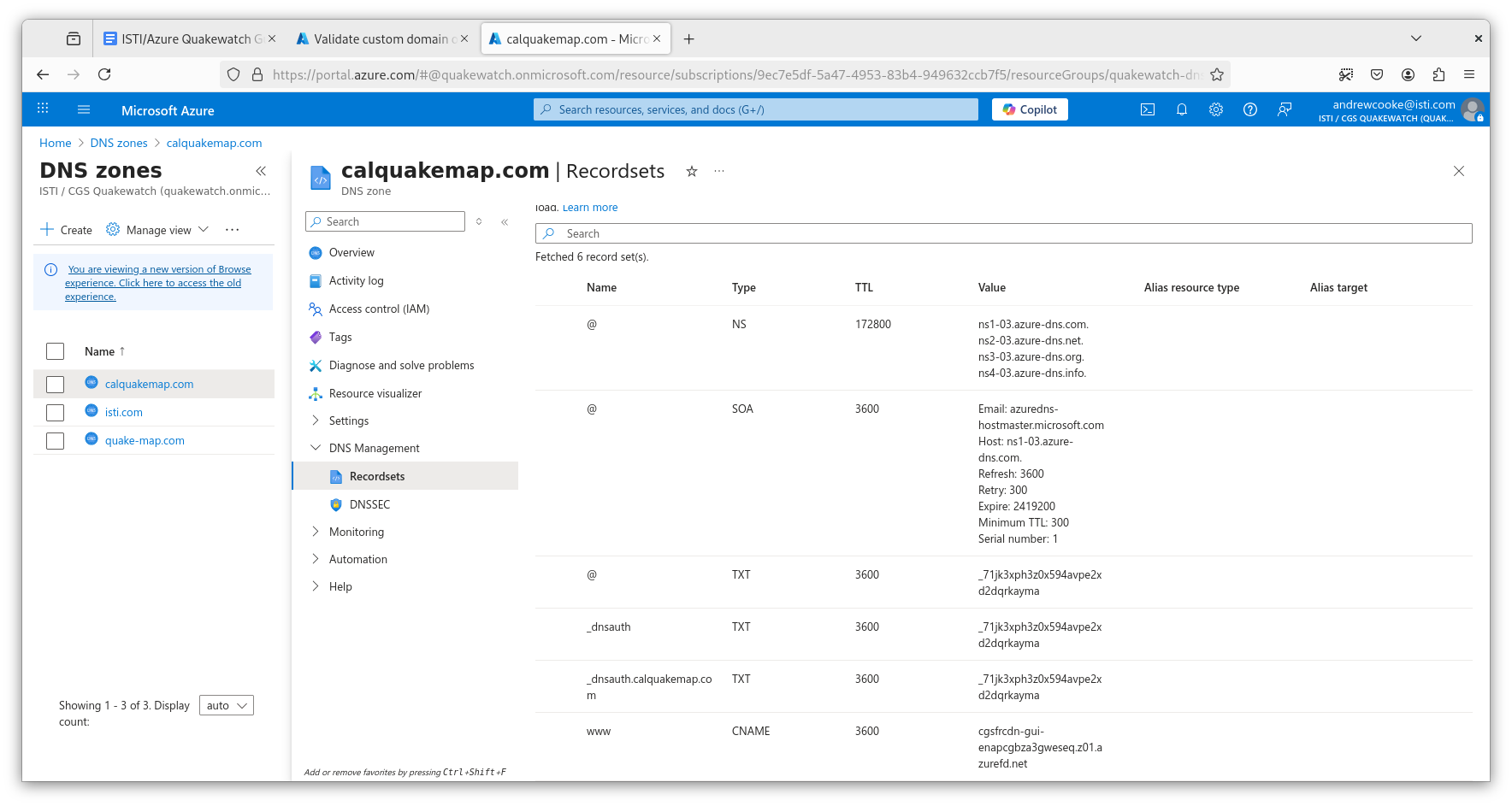Check the calquakemap.com zone checkbox
This screenshot has height=806, width=1512.
(x=55, y=385)
